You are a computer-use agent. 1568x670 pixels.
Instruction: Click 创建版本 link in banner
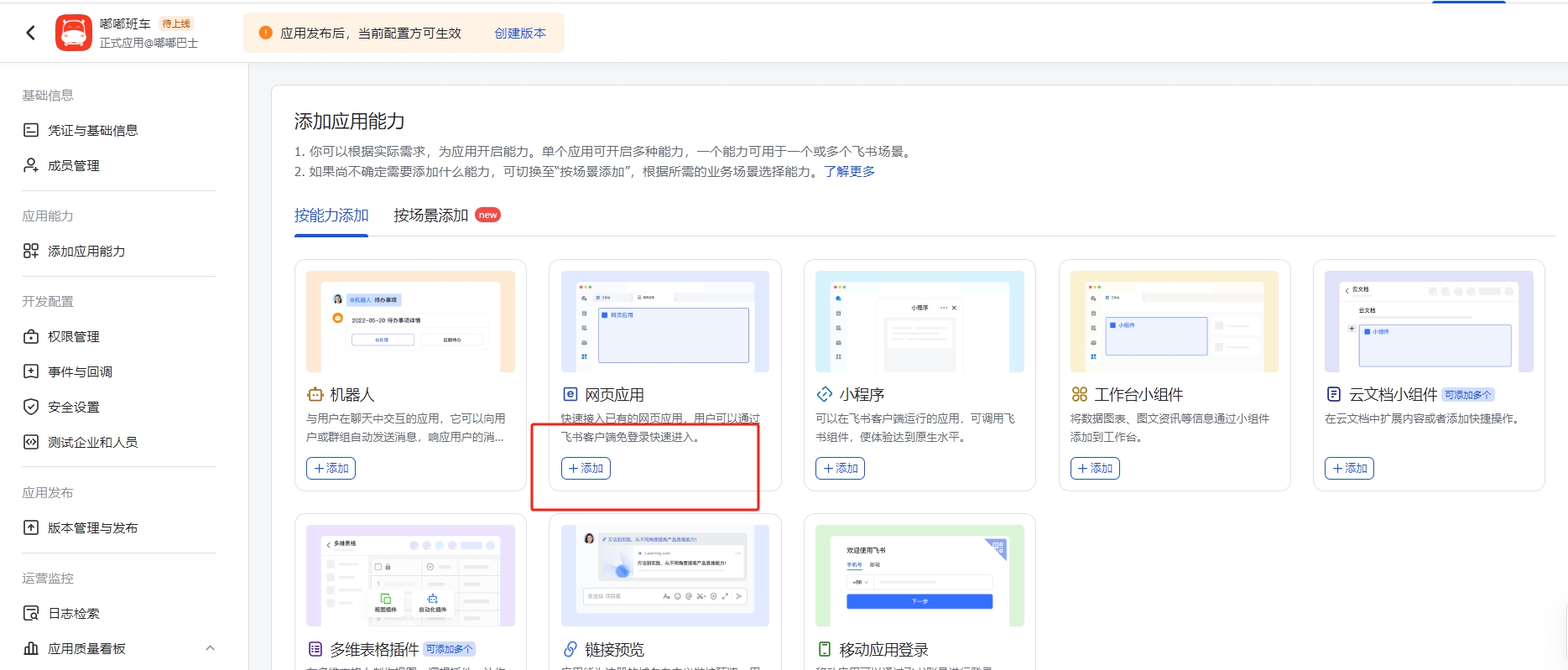pos(520,33)
